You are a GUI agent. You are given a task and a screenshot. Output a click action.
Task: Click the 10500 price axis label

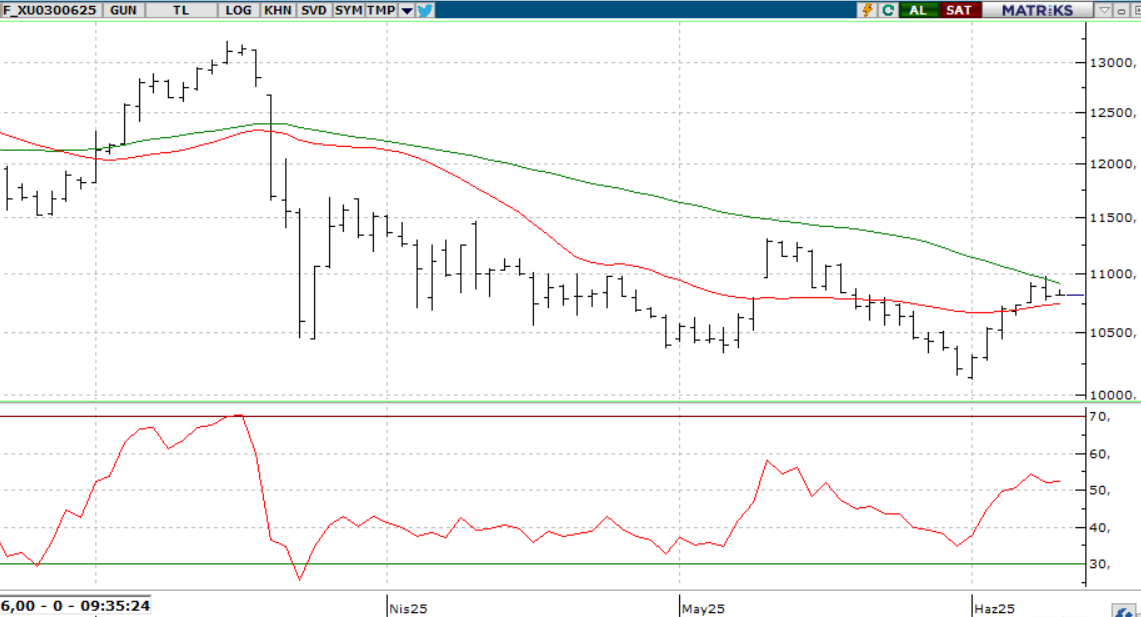coord(1112,333)
